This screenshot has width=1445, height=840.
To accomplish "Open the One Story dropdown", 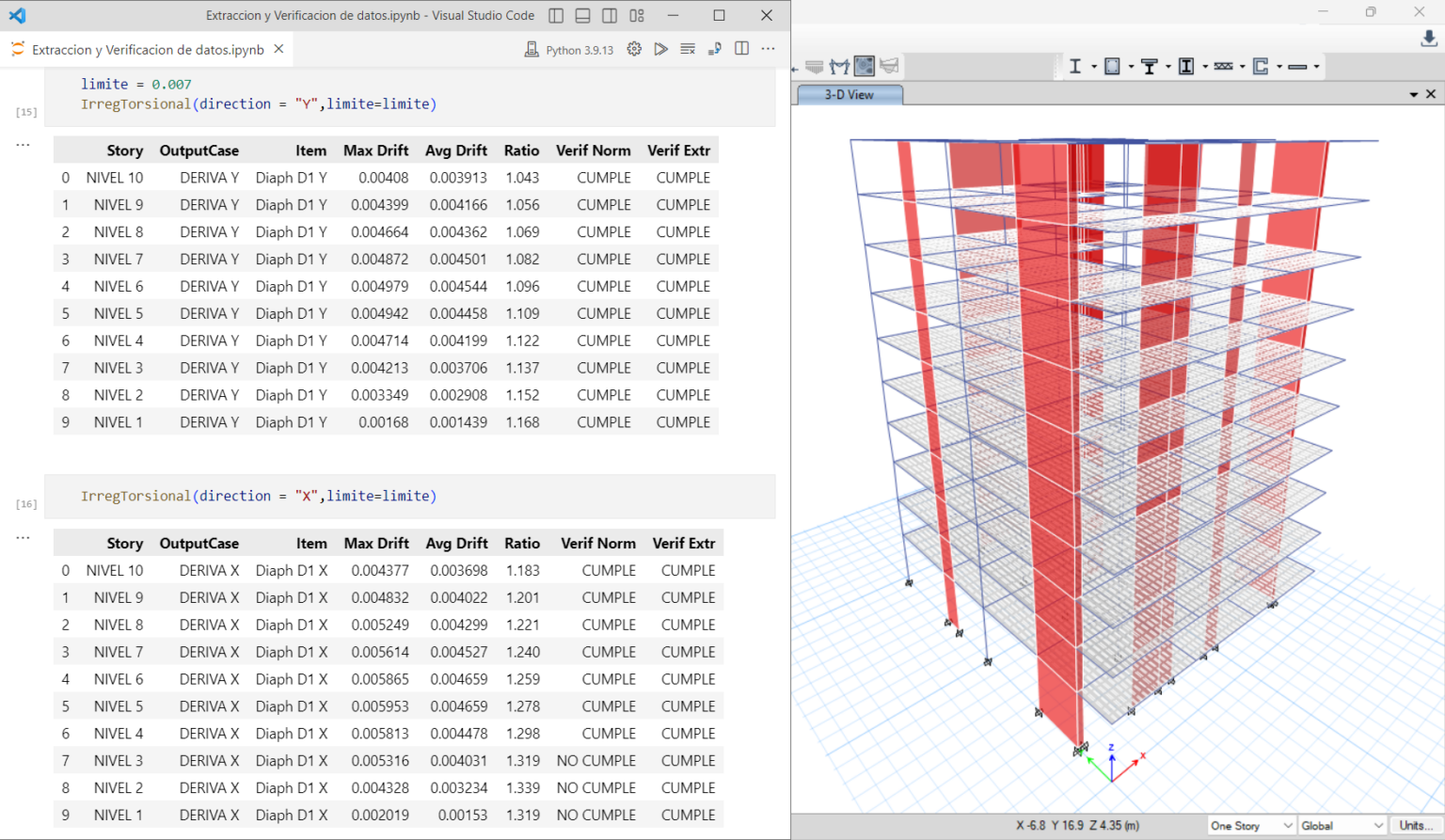I will (1251, 825).
